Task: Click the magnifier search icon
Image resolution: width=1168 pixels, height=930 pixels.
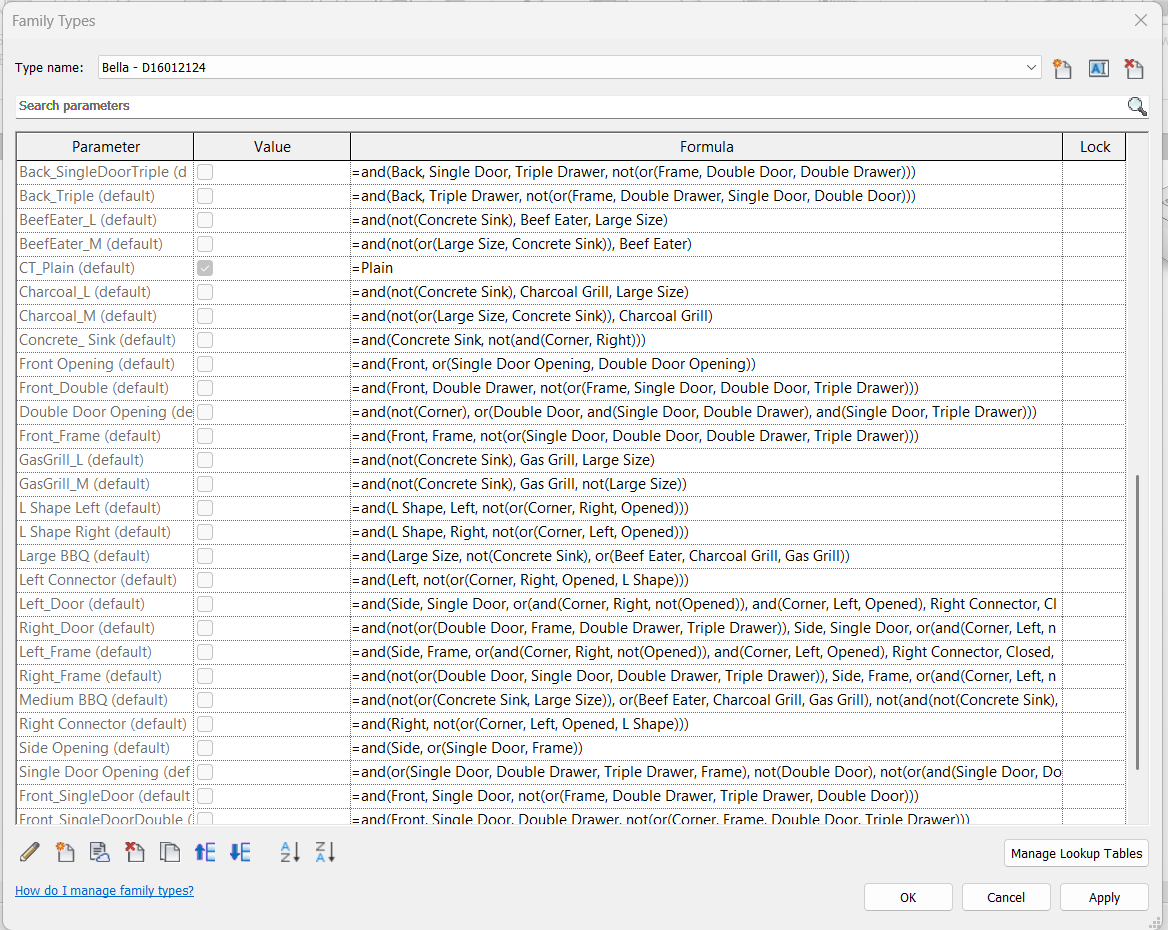Action: coord(1137,106)
